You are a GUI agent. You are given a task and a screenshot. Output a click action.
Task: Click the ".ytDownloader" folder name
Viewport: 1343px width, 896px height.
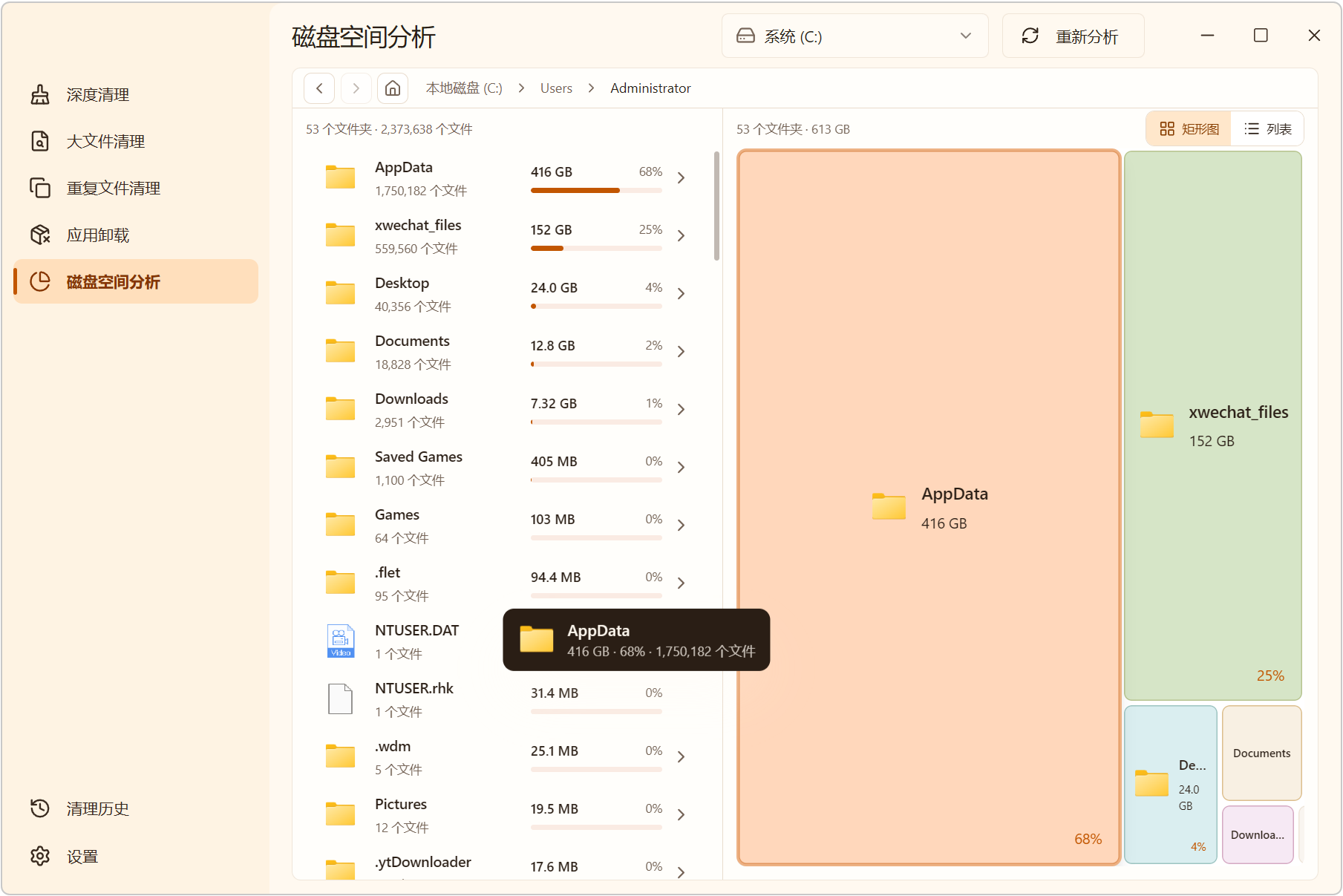(x=423, y=862)
